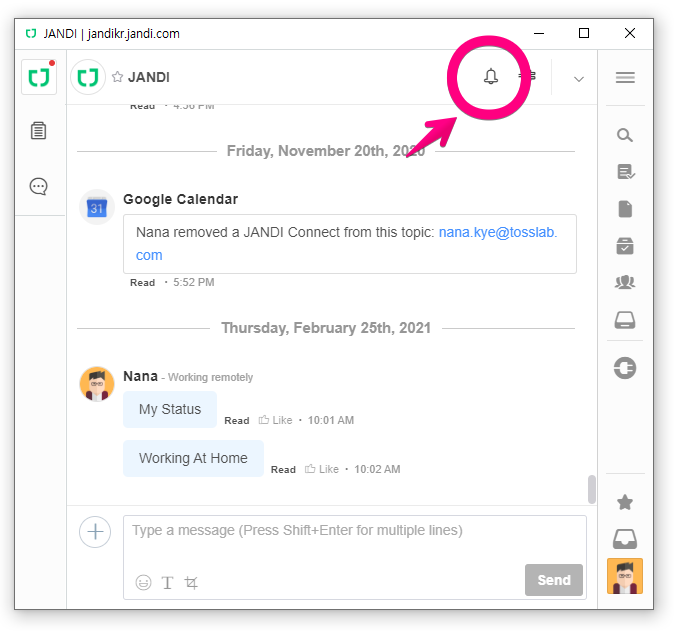Open the Google Calendar avatar
Viewport: 674px width, 631px height.
coord(97,207)
